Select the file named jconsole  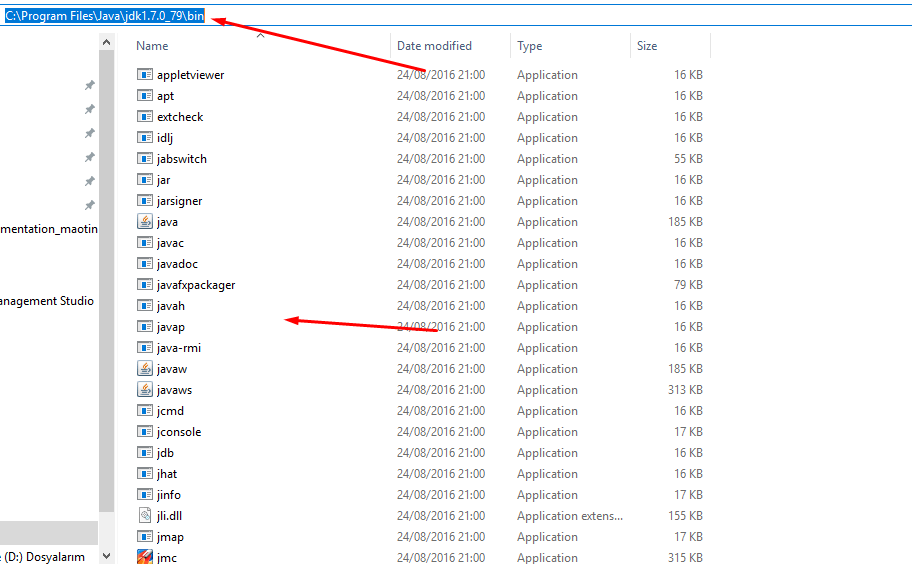click(179, 432)
